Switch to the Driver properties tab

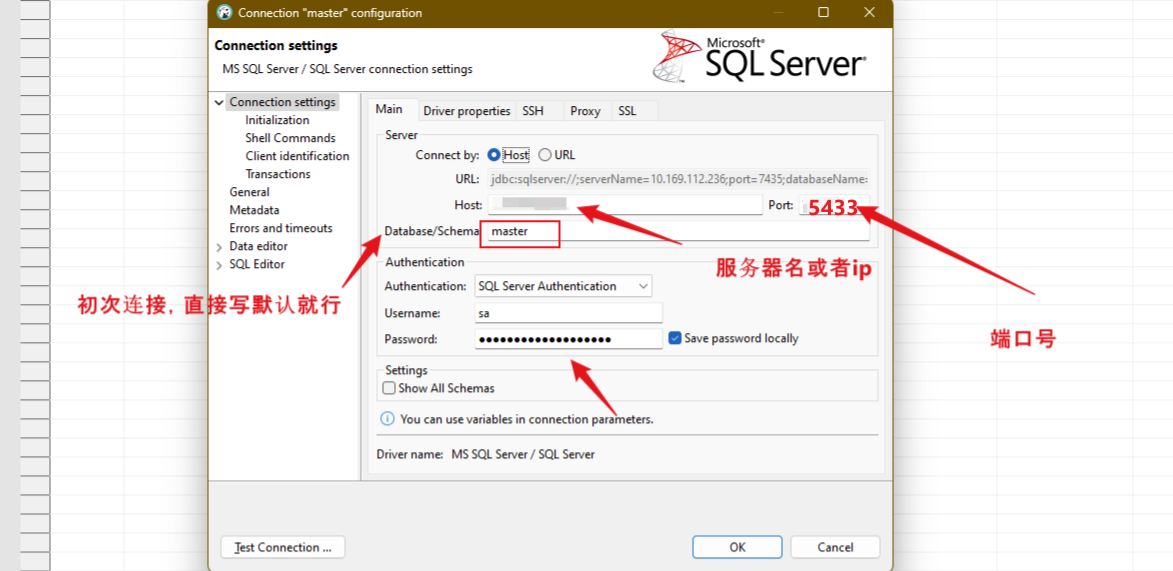click(467, 111)
